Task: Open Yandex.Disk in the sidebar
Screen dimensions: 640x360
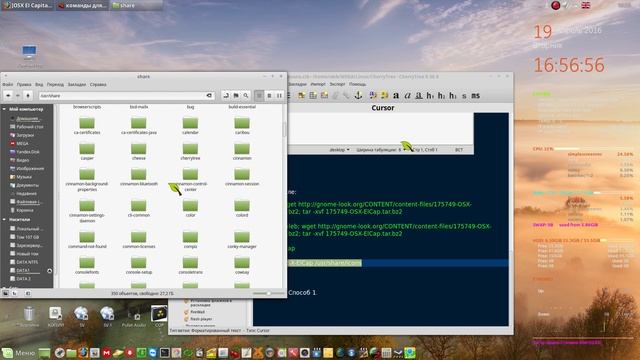Action: coord(24,152)
